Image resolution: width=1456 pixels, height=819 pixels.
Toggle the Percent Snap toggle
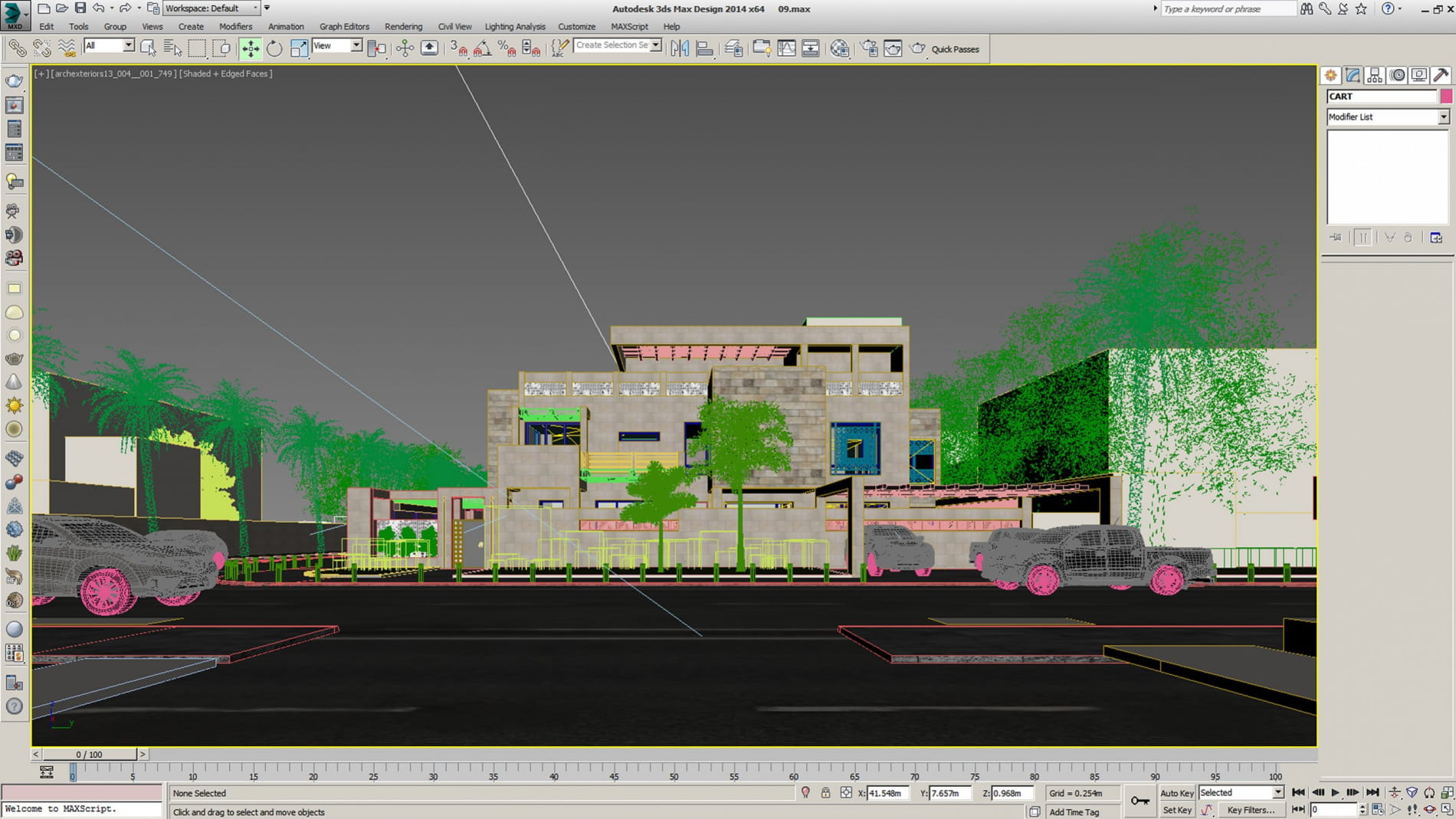click(x=507, y=48)
